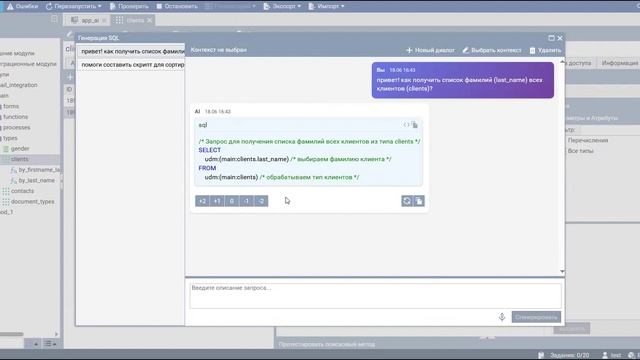Open by_last_name function in tree

coord(36,180)
